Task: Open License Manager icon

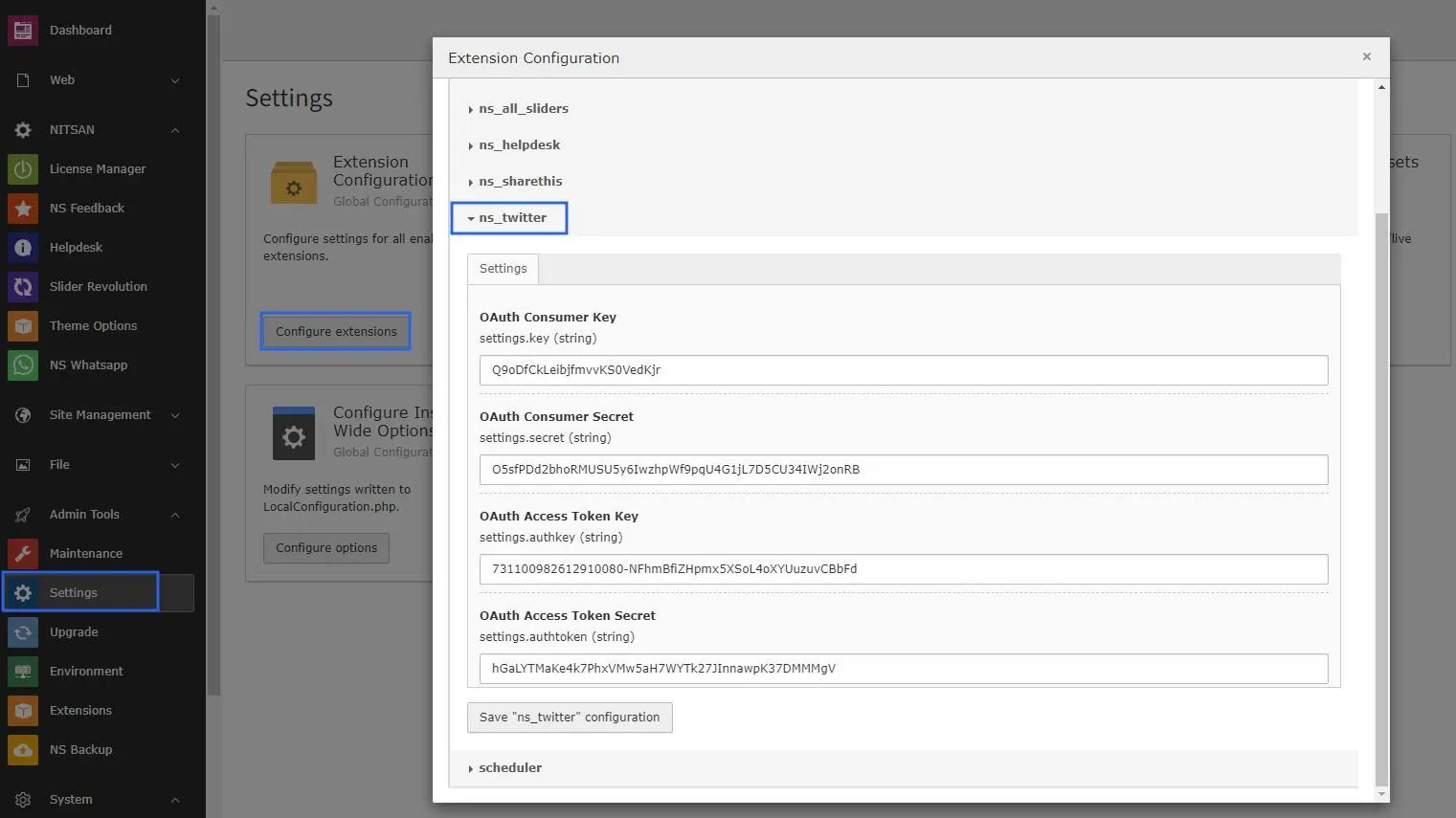Action: (x=23, y=168)
